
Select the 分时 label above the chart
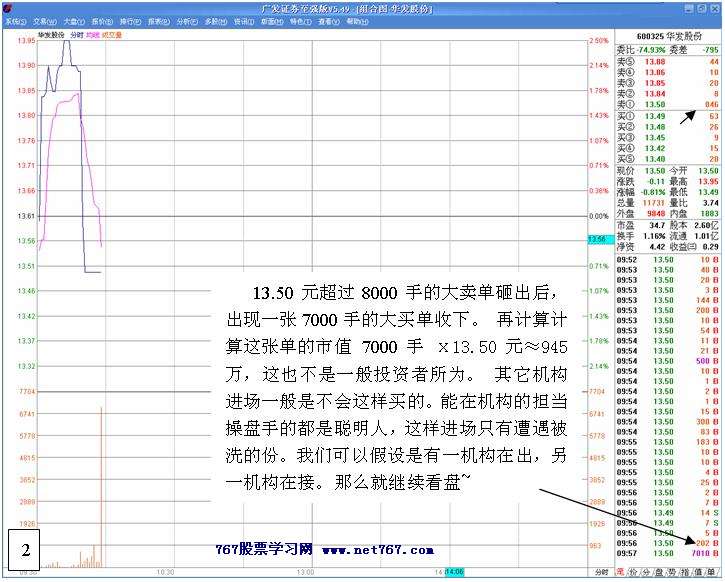77,34
